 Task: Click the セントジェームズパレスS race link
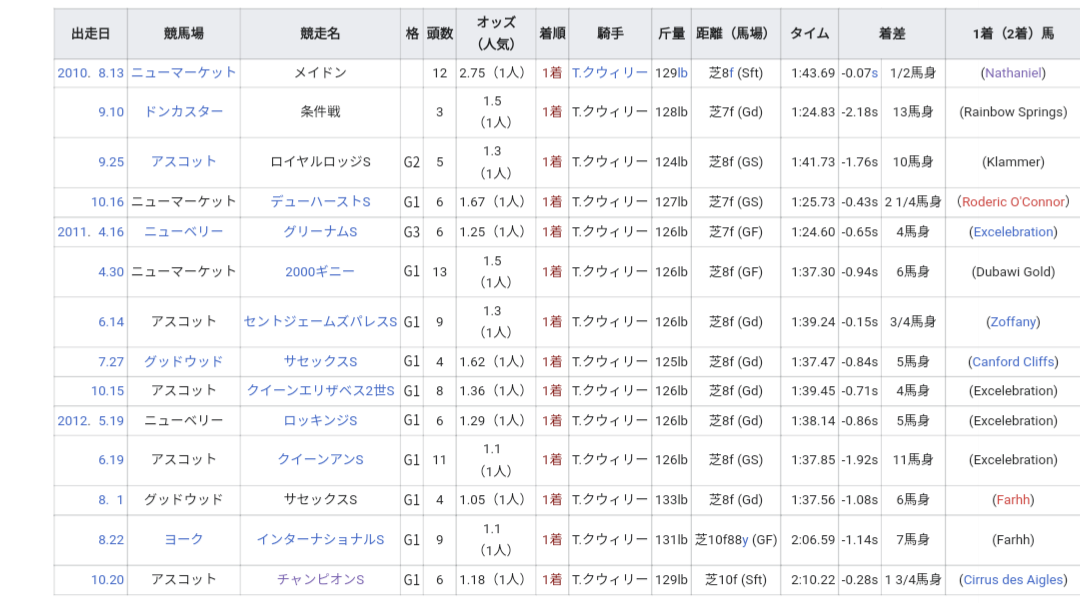[x=320, y=322]
